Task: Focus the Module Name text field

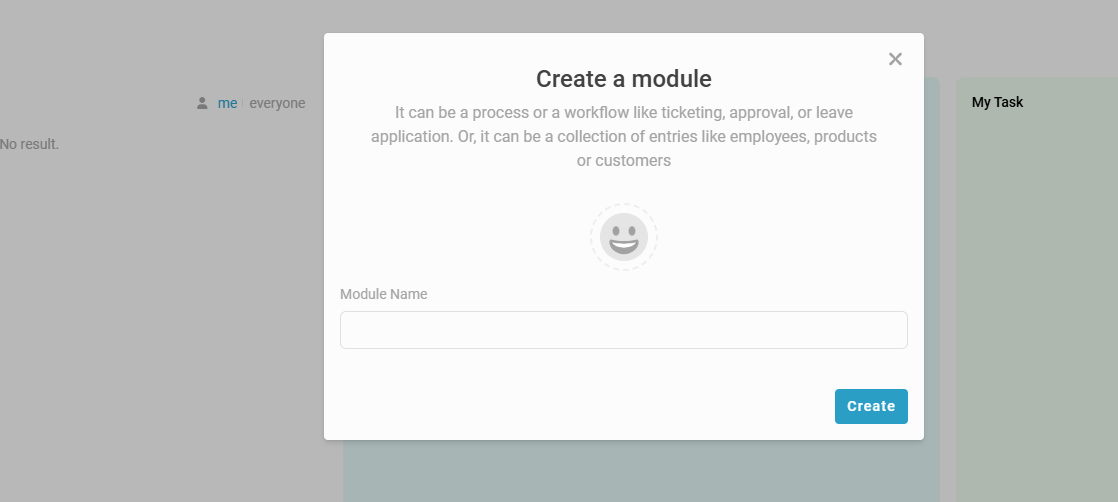Action: tap(623, 330)
